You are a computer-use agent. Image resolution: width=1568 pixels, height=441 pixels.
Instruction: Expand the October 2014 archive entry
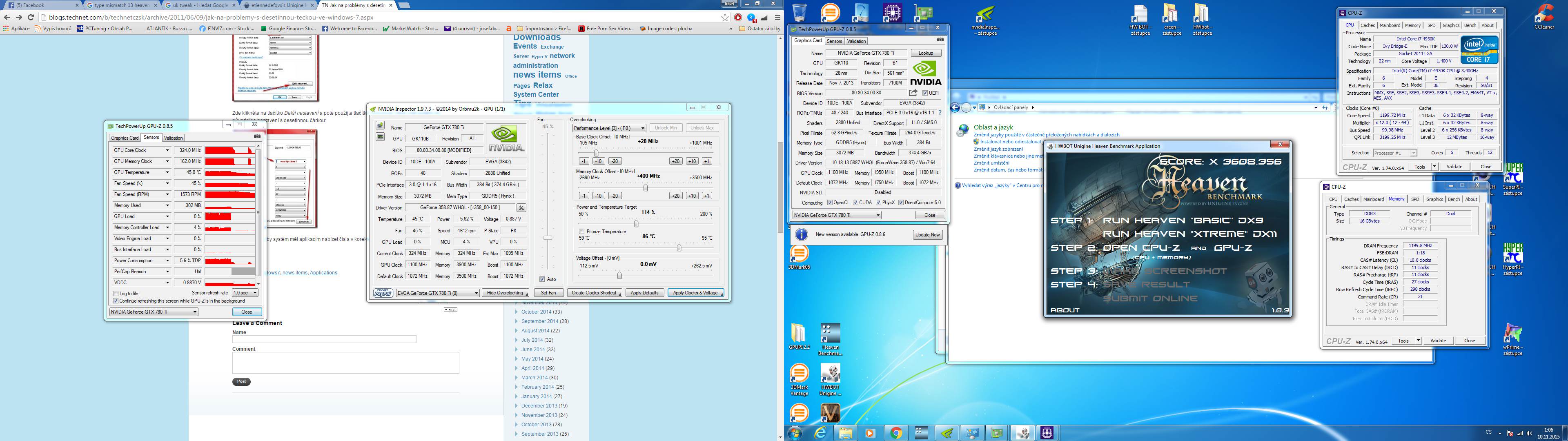pos(517,312)
